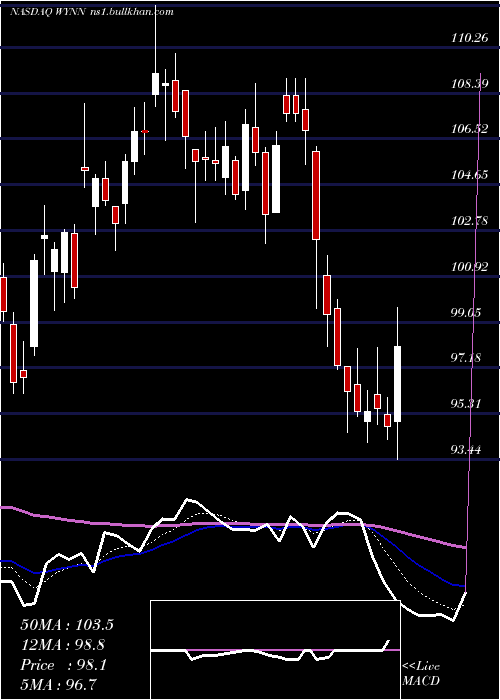Click the large red candle dropping below 104.65
The width and height of the screenshot is (500, 700).
[316, 196]
